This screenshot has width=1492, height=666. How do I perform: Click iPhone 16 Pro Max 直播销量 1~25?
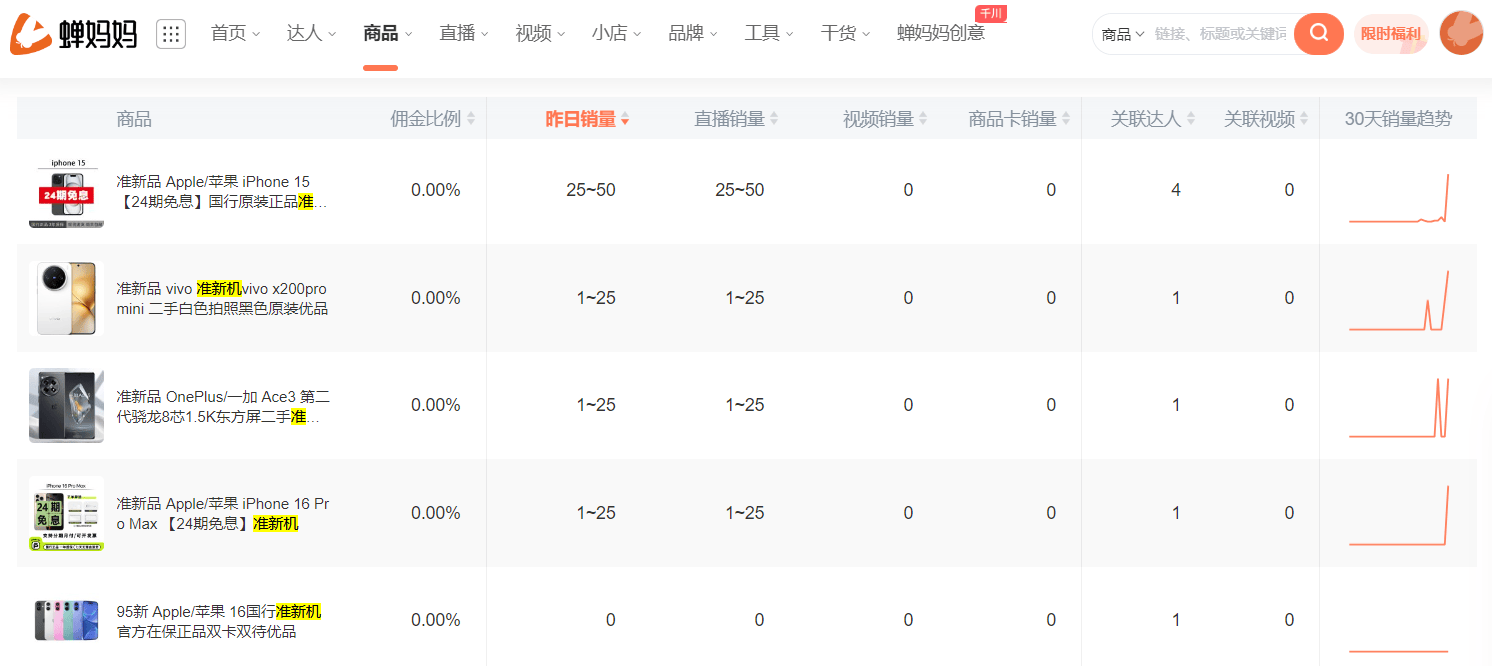[x=745, y=513]
